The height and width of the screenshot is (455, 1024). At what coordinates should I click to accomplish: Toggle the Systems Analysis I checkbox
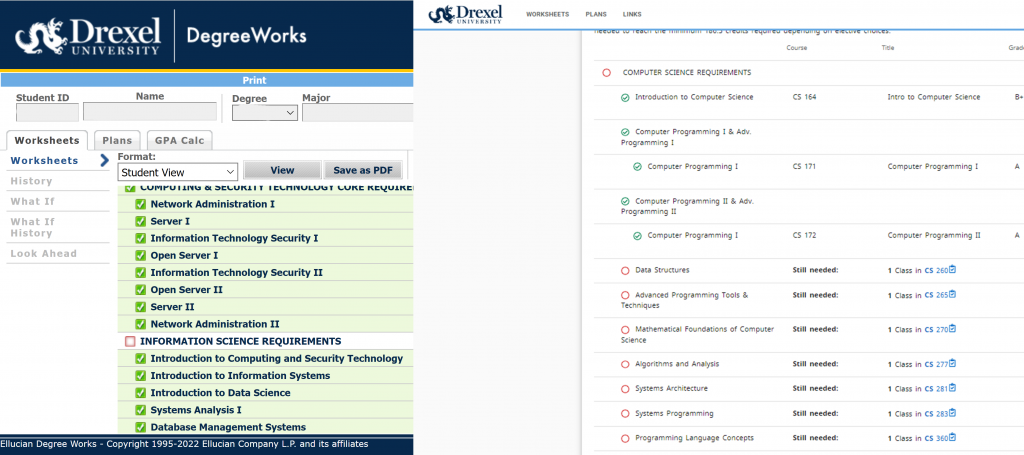pyautogui.click(x=140, y=410)
